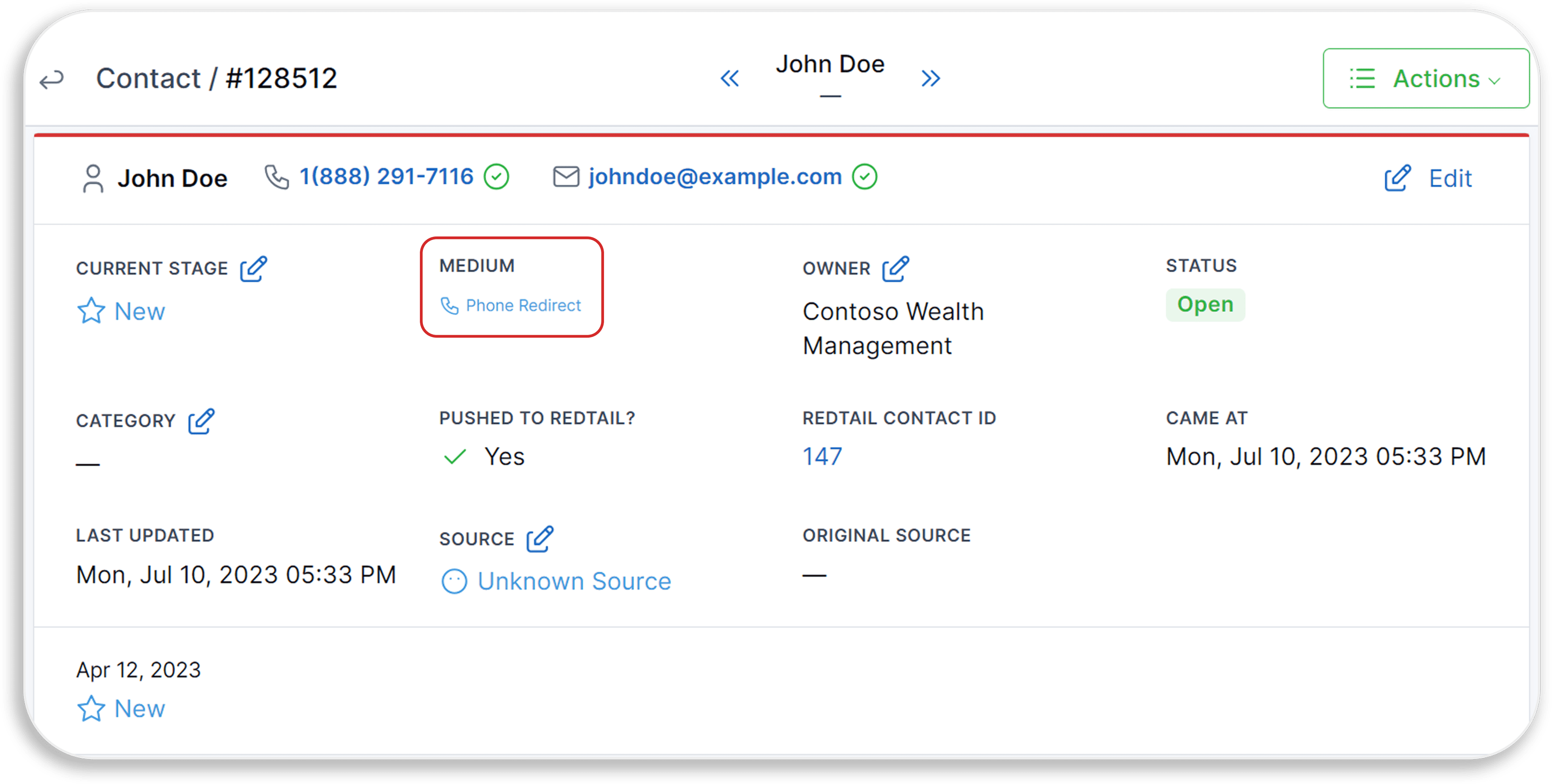The height and width of the screenshot is (784, 1552).
Task: Click edit pencil next to Current Stage
Action: click(253, 269)
